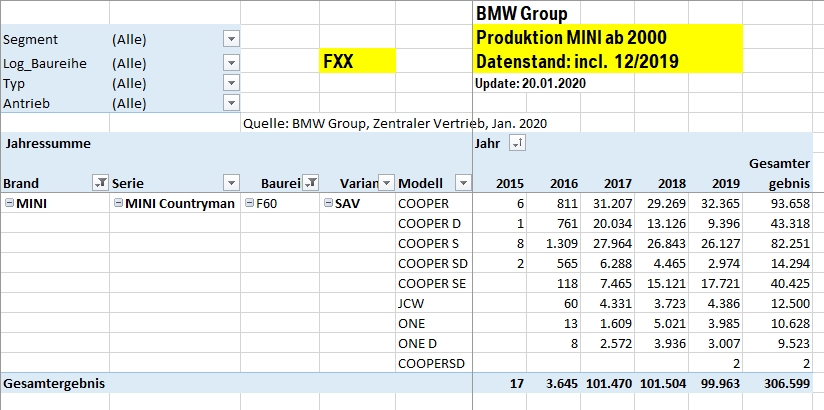Collapse the MINI brand group
The height and width of the screenshot is (410, 824).
pos(9,203)
